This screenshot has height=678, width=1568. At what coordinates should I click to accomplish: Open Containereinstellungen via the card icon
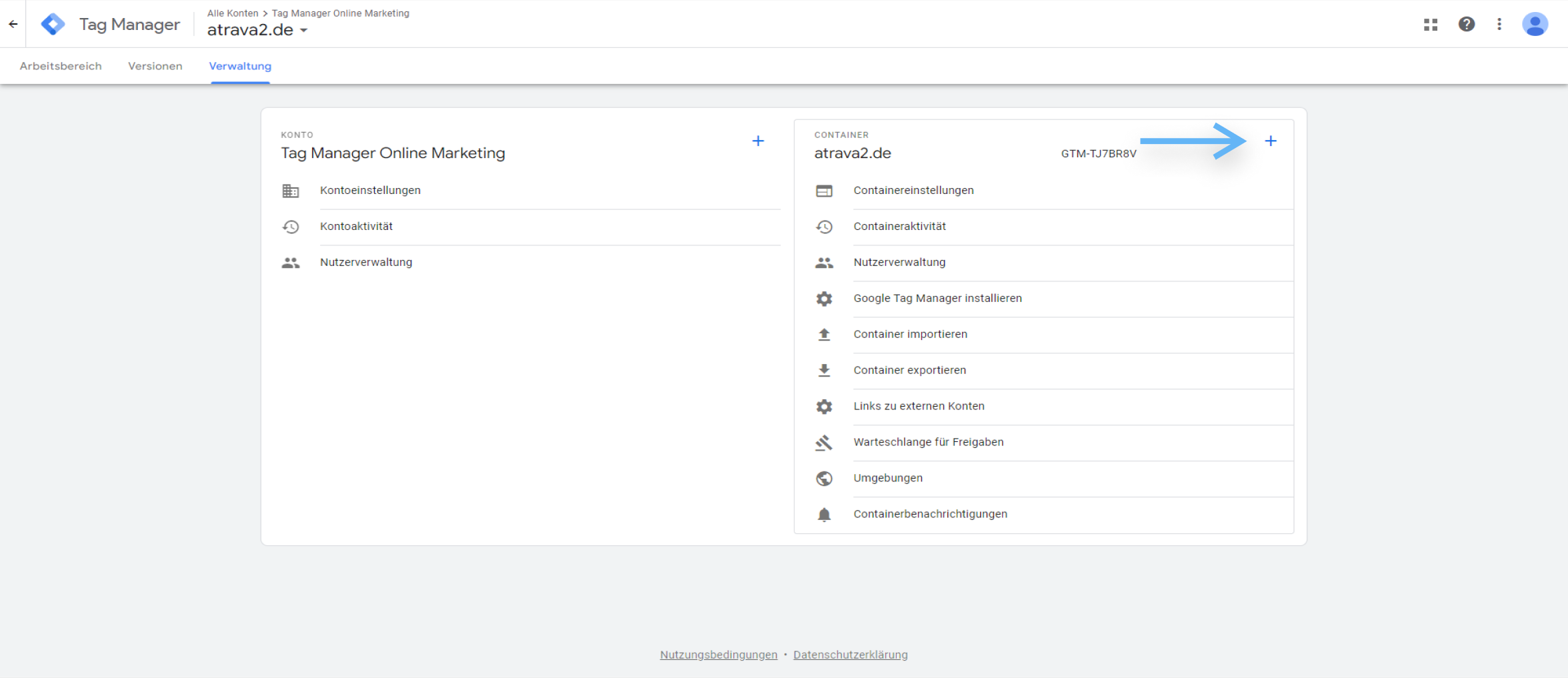(825, 190)
